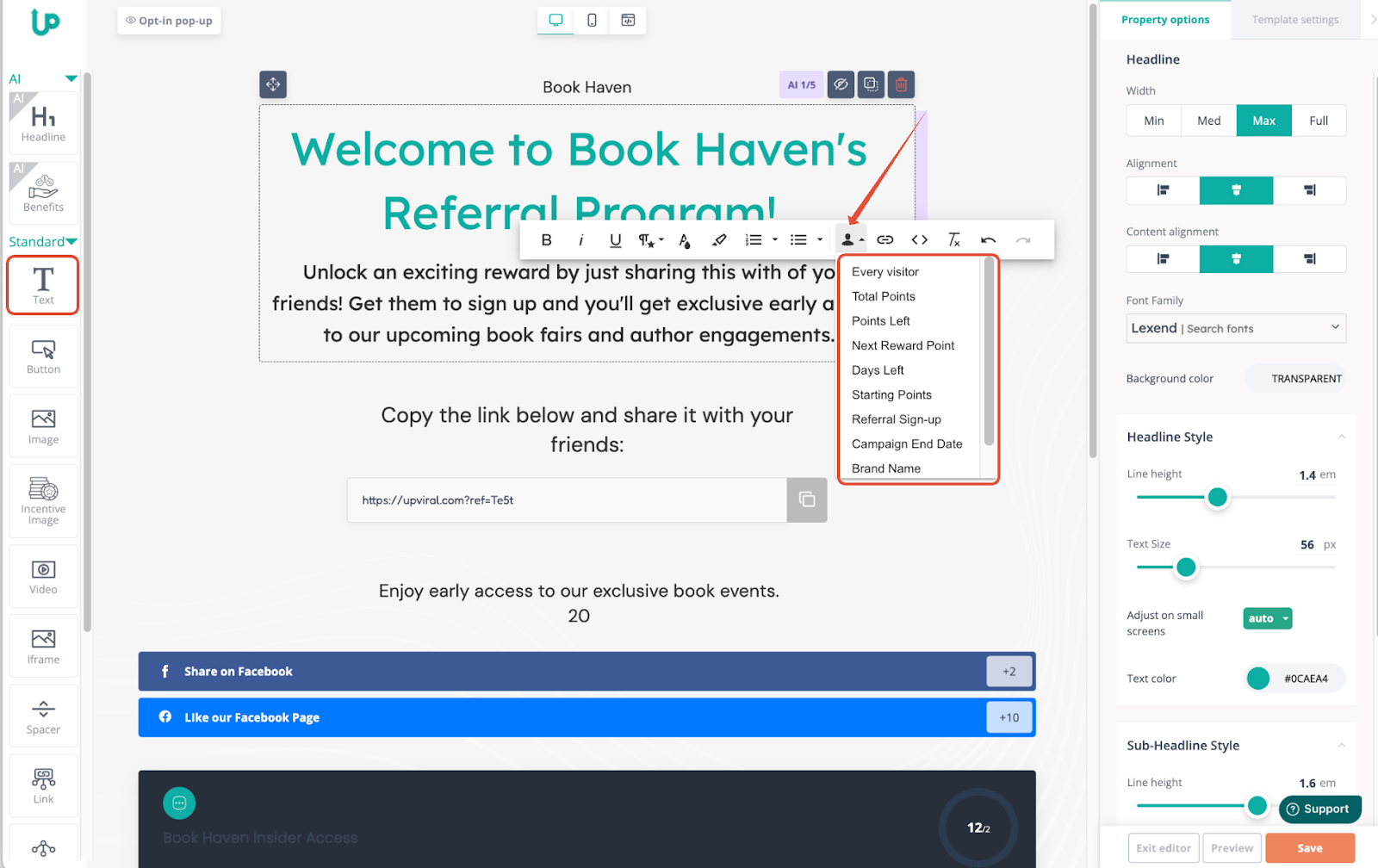The image size is (1378, 868).
Task: Toggle bold formatting
Action: (x=546, y=240)
